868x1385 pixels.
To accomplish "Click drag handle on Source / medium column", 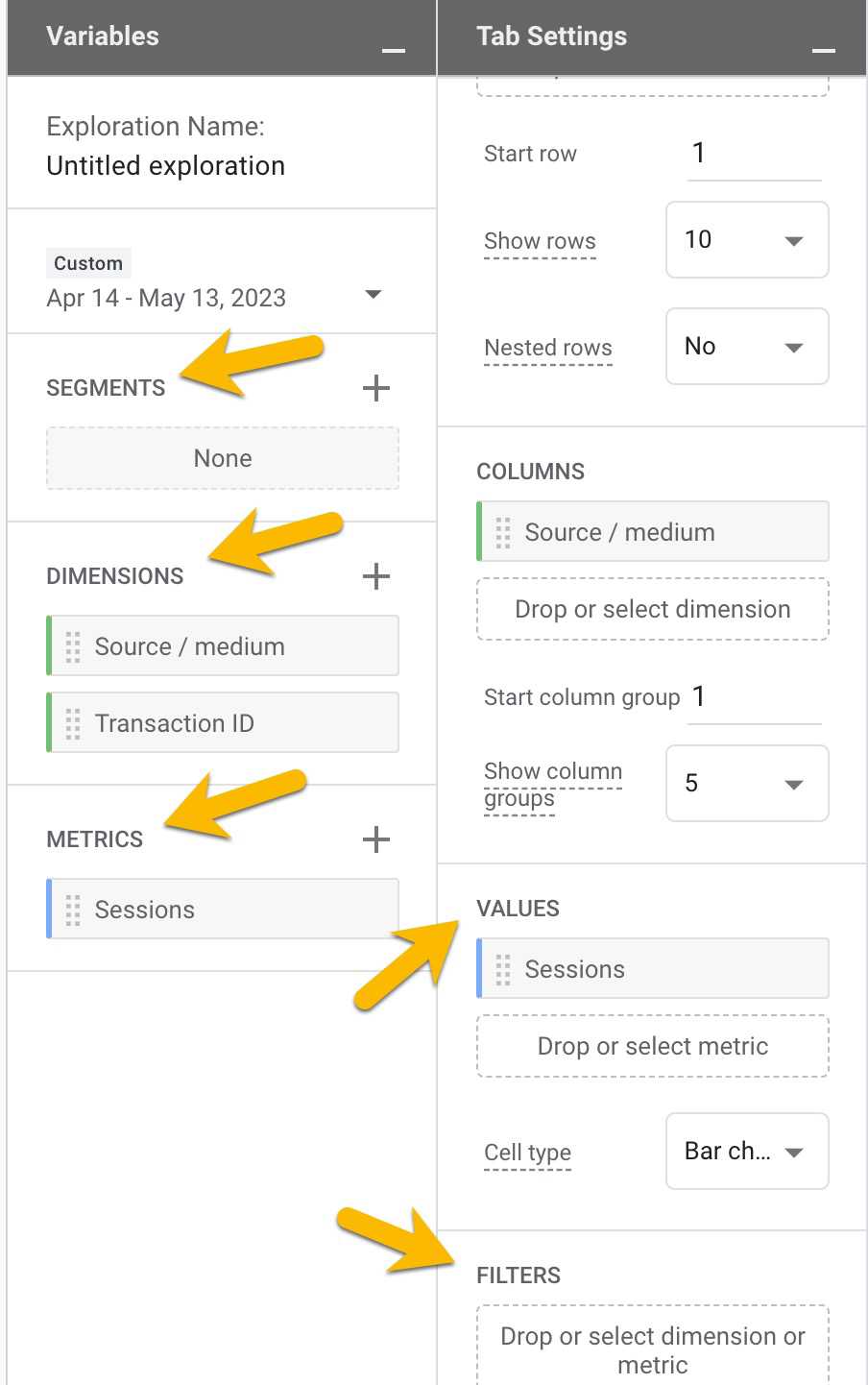I will pyautogui.click(x=503, y=533).
